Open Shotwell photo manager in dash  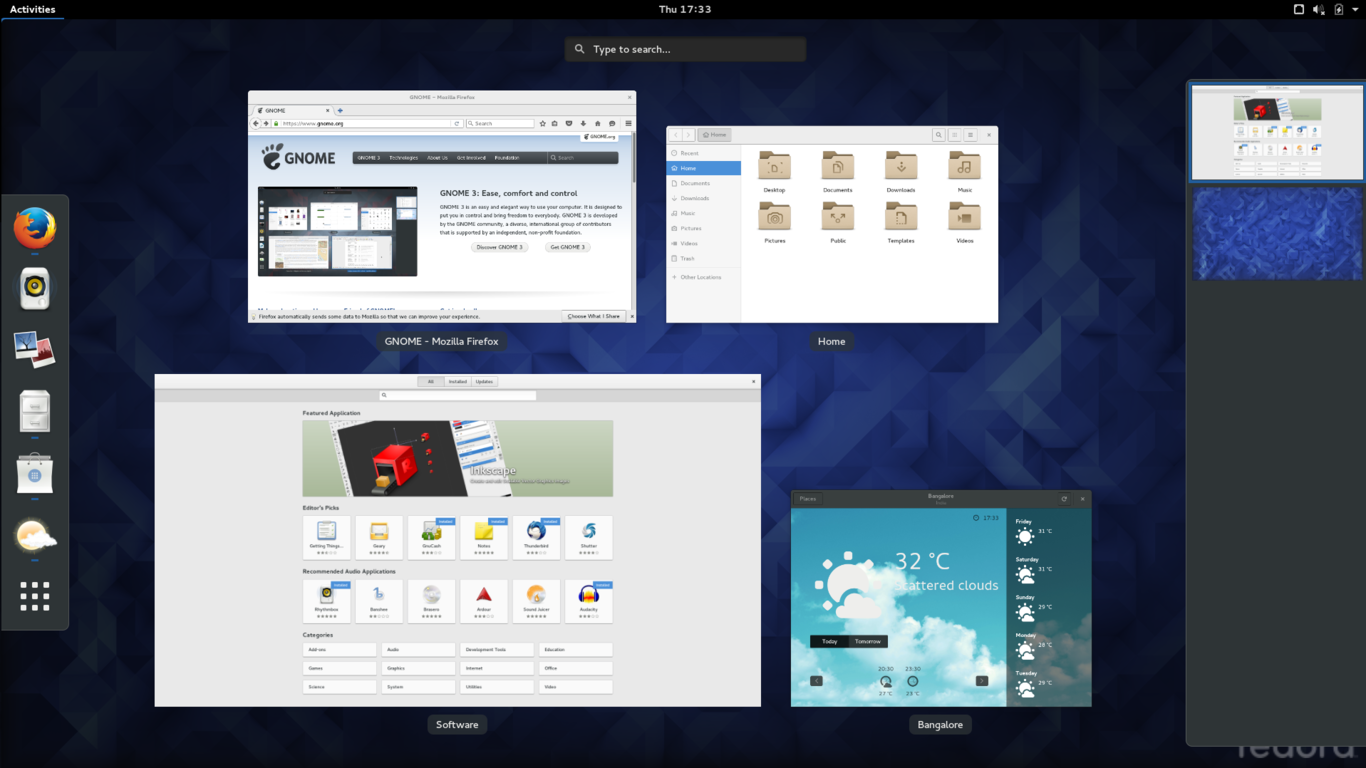35,350
